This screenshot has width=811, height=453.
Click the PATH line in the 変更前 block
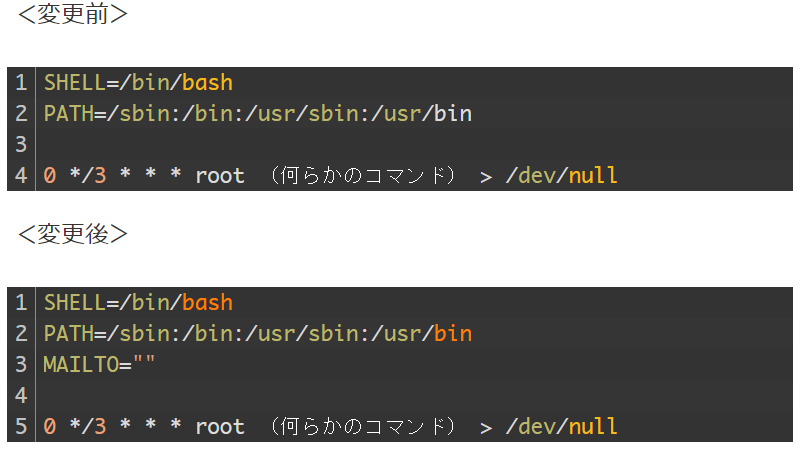(257, 114)
